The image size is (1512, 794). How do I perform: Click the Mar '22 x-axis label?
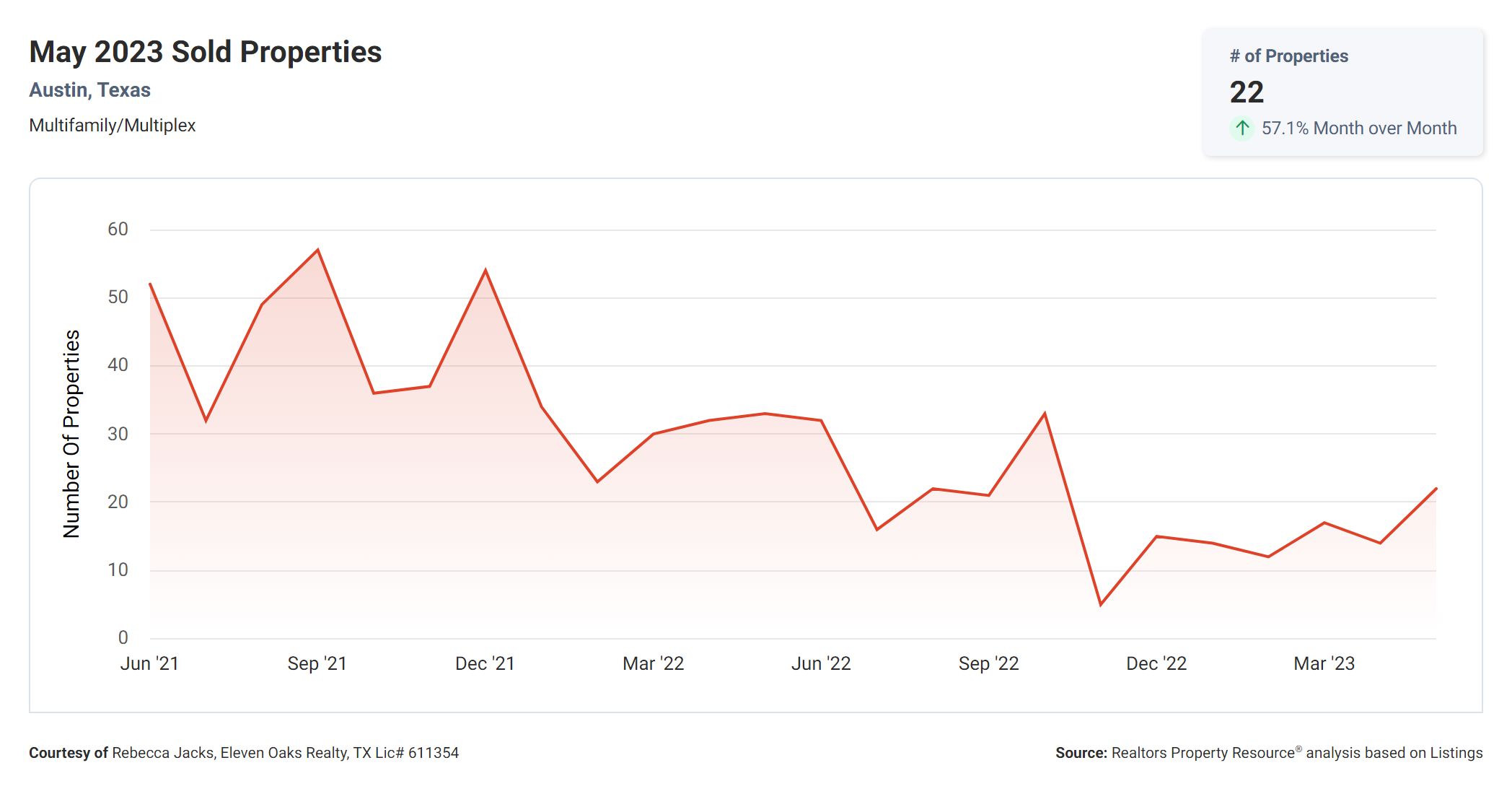coord(653,663)
